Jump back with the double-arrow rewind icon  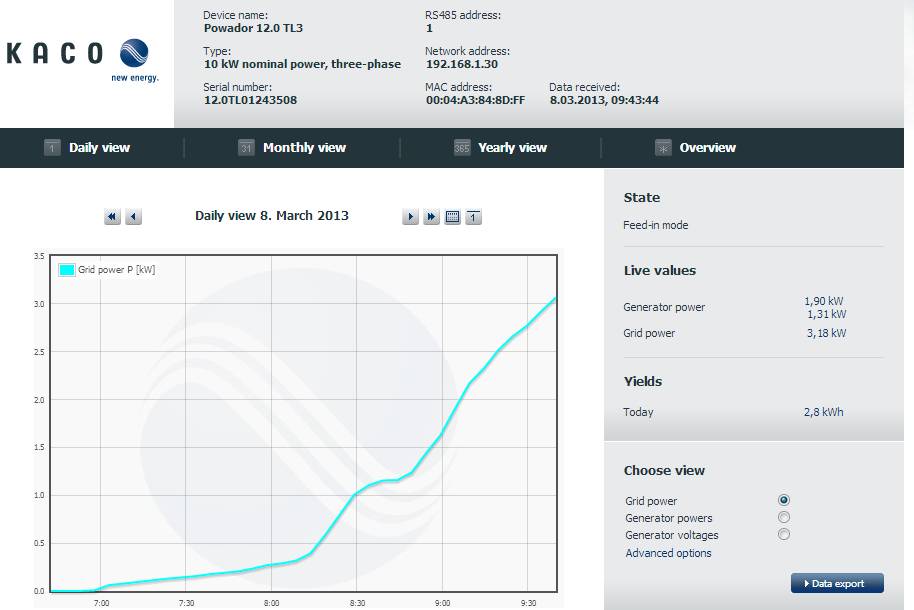pos(112,217)
